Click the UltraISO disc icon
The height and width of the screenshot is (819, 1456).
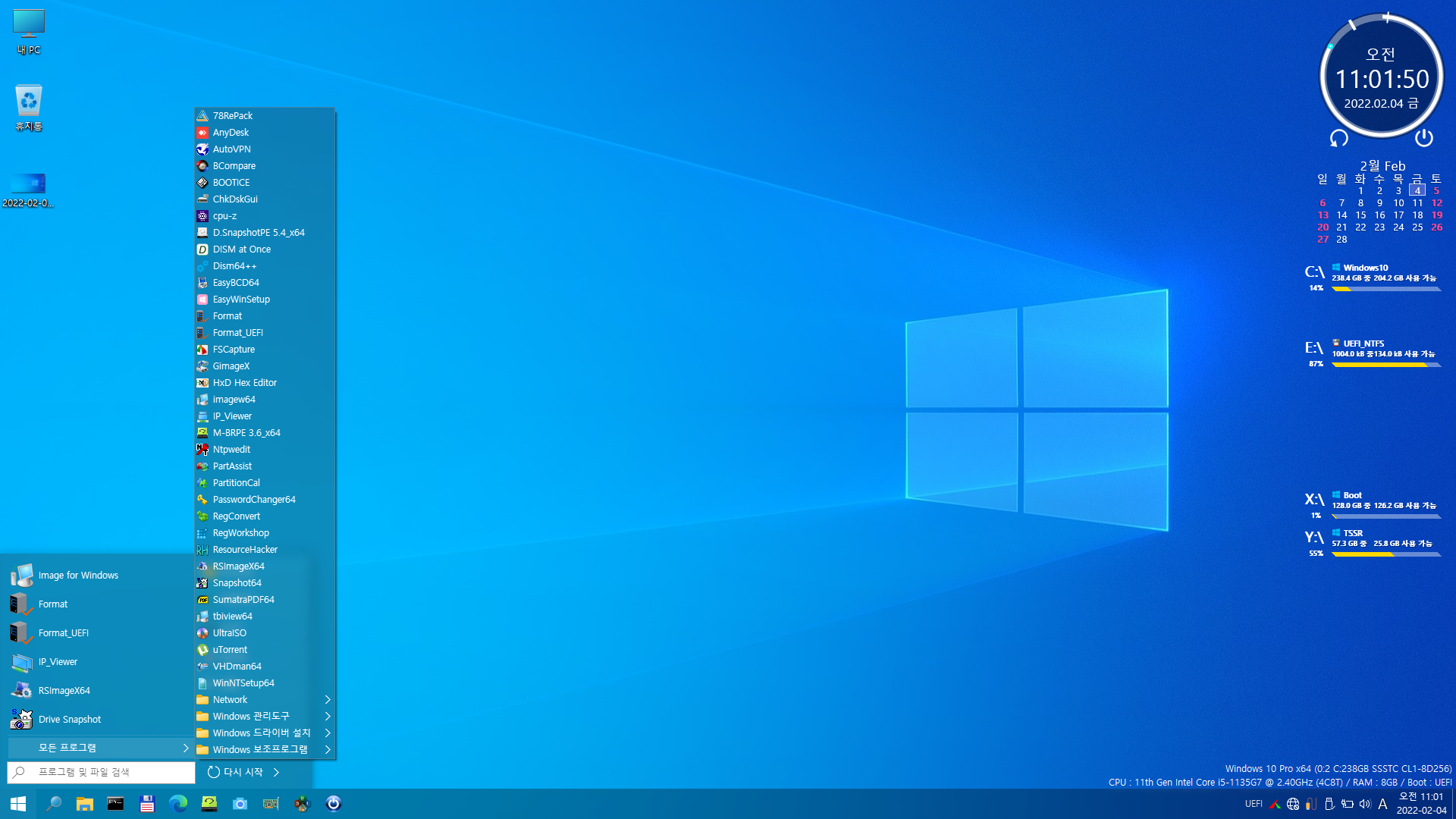[x=202, y=633]
